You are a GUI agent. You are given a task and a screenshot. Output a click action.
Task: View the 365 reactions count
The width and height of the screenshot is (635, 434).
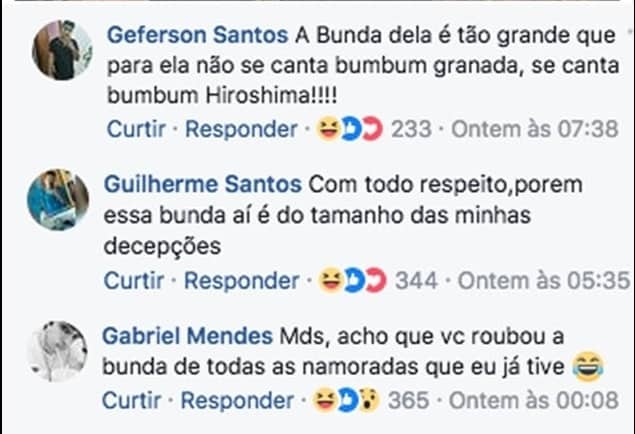coord(408,400)
